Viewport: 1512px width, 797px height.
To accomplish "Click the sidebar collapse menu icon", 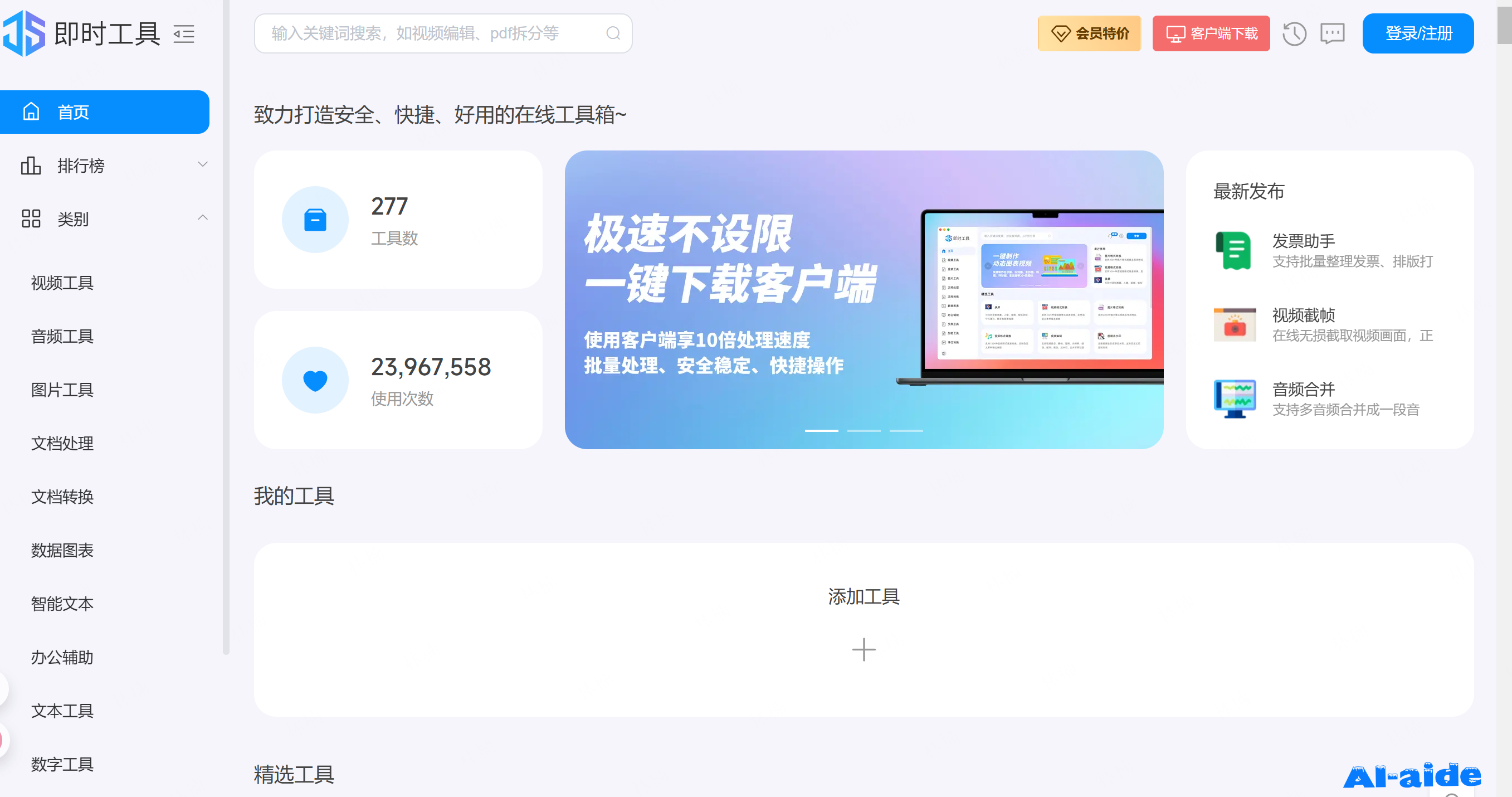I will [x=184, y=34].
